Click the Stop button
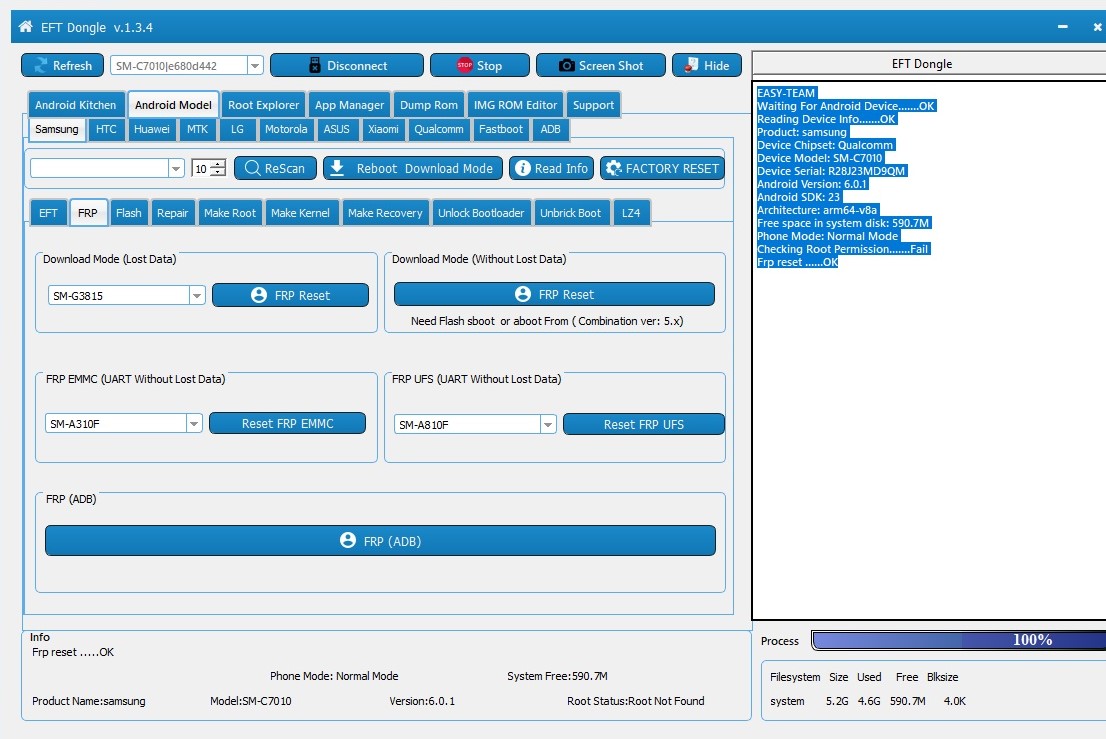 (x=480, y=66)
